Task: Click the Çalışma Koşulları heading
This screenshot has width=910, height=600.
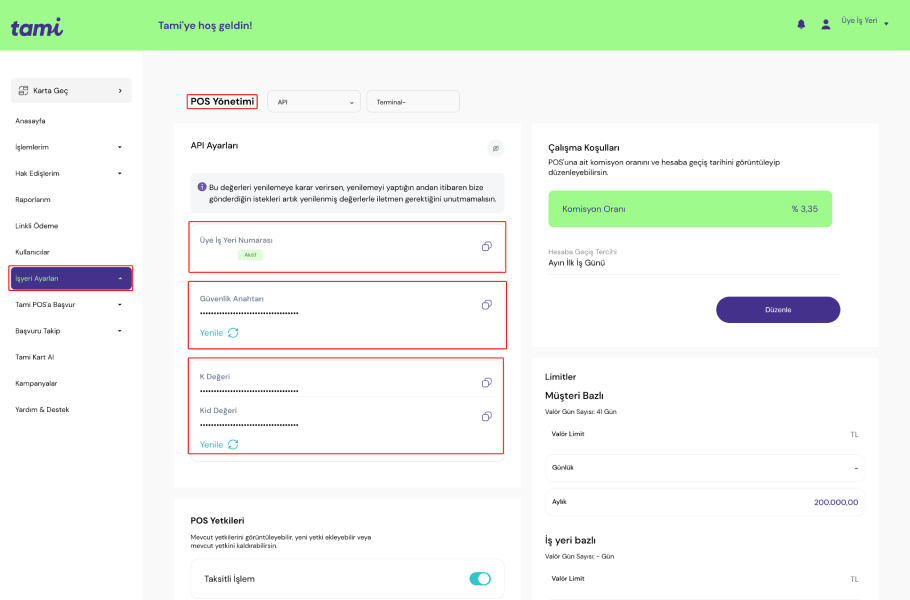Action: [x=584, y=148]
